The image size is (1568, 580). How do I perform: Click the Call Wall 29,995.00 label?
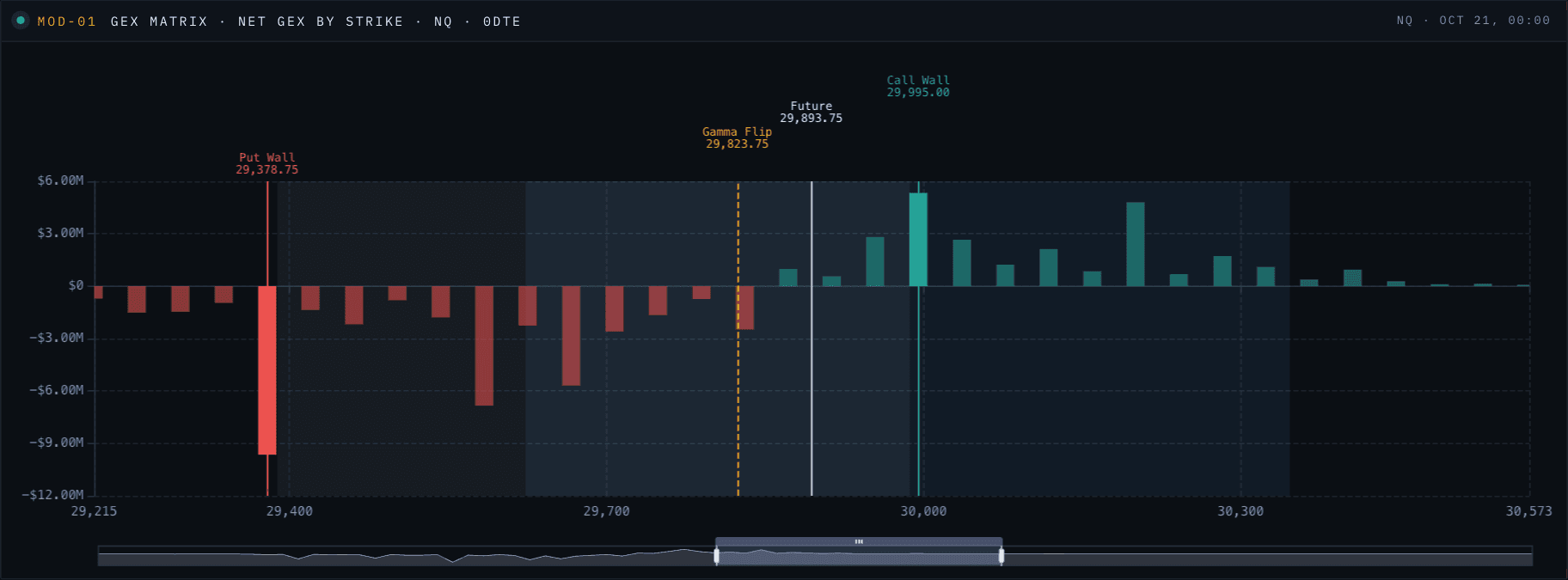tap(918, 86)
